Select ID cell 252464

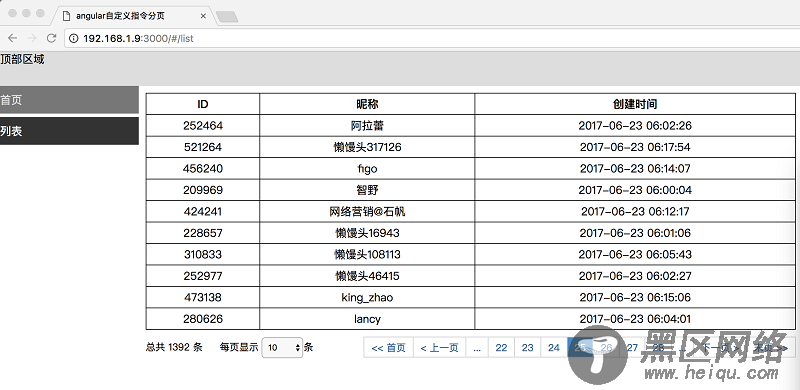[x=203, y=126]
